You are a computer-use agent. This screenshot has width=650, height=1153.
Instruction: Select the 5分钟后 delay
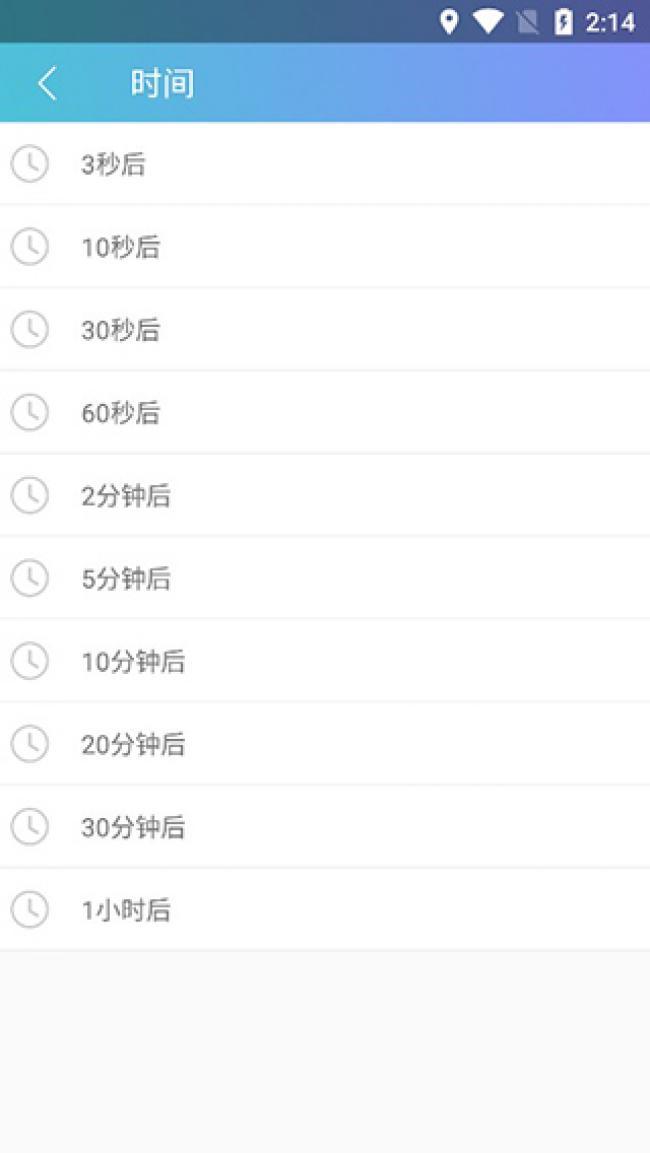point(126,578)
